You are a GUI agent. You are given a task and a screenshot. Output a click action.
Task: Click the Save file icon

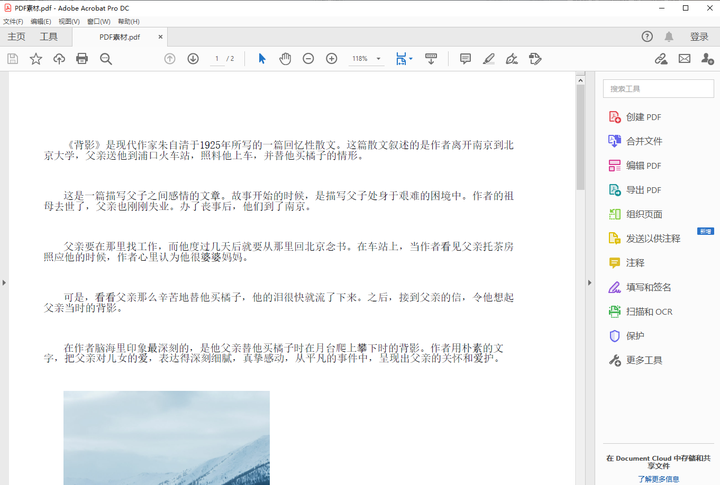coord(13,59)
